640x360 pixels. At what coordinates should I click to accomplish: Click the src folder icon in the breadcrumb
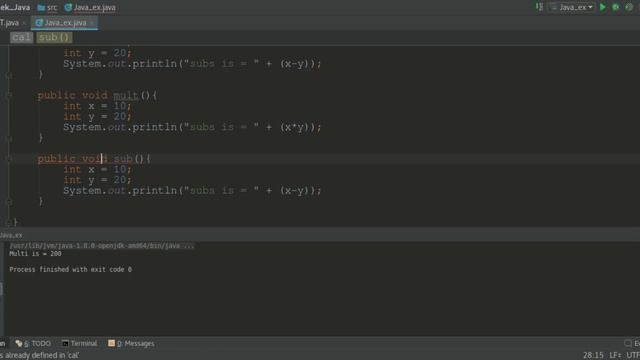click(41, 7)
